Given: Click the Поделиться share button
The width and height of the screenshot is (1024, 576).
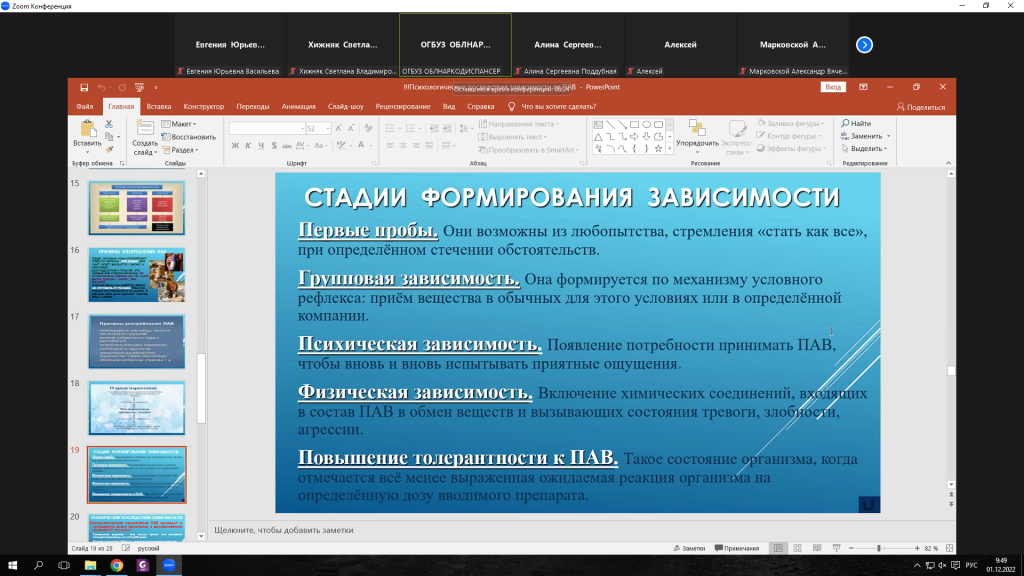Looking at the screenshot, I should 921,107.
